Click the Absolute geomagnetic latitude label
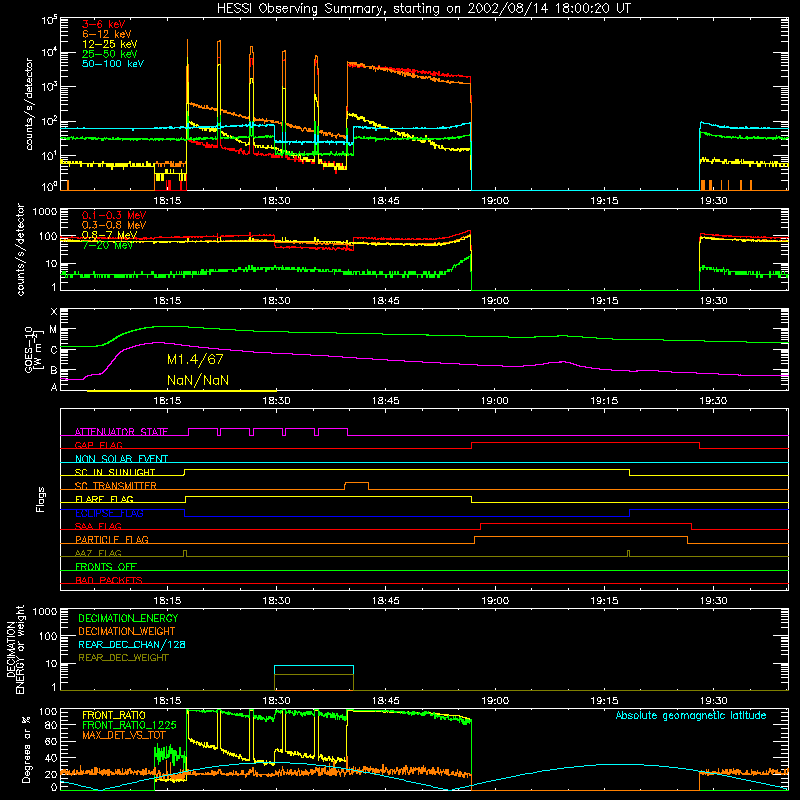The image size is (800, 800). [691, 716]
